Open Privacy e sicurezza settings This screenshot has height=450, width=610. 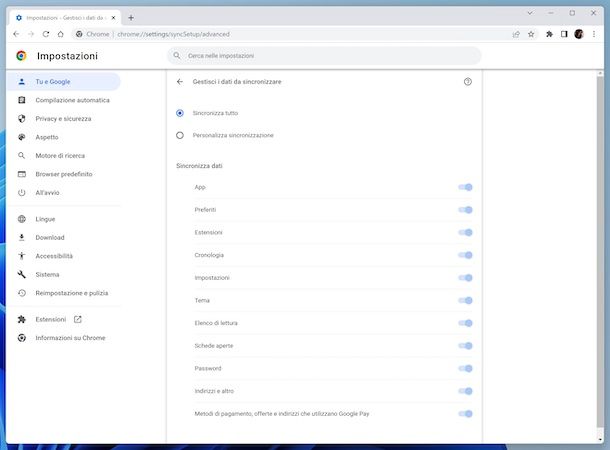pos(63,119)
